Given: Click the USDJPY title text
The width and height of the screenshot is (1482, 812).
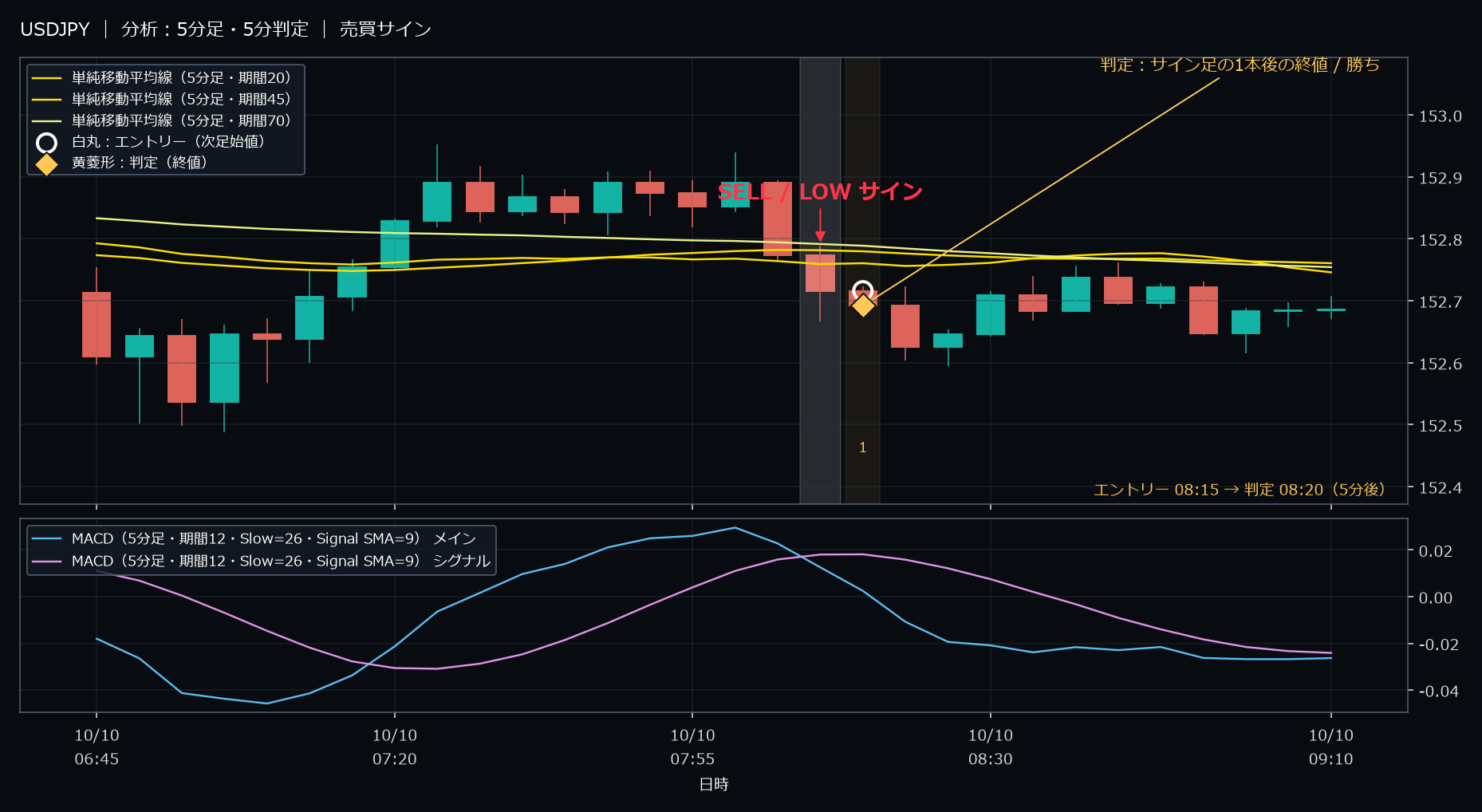Looking at the screenshot, I should tap(55, 30).
